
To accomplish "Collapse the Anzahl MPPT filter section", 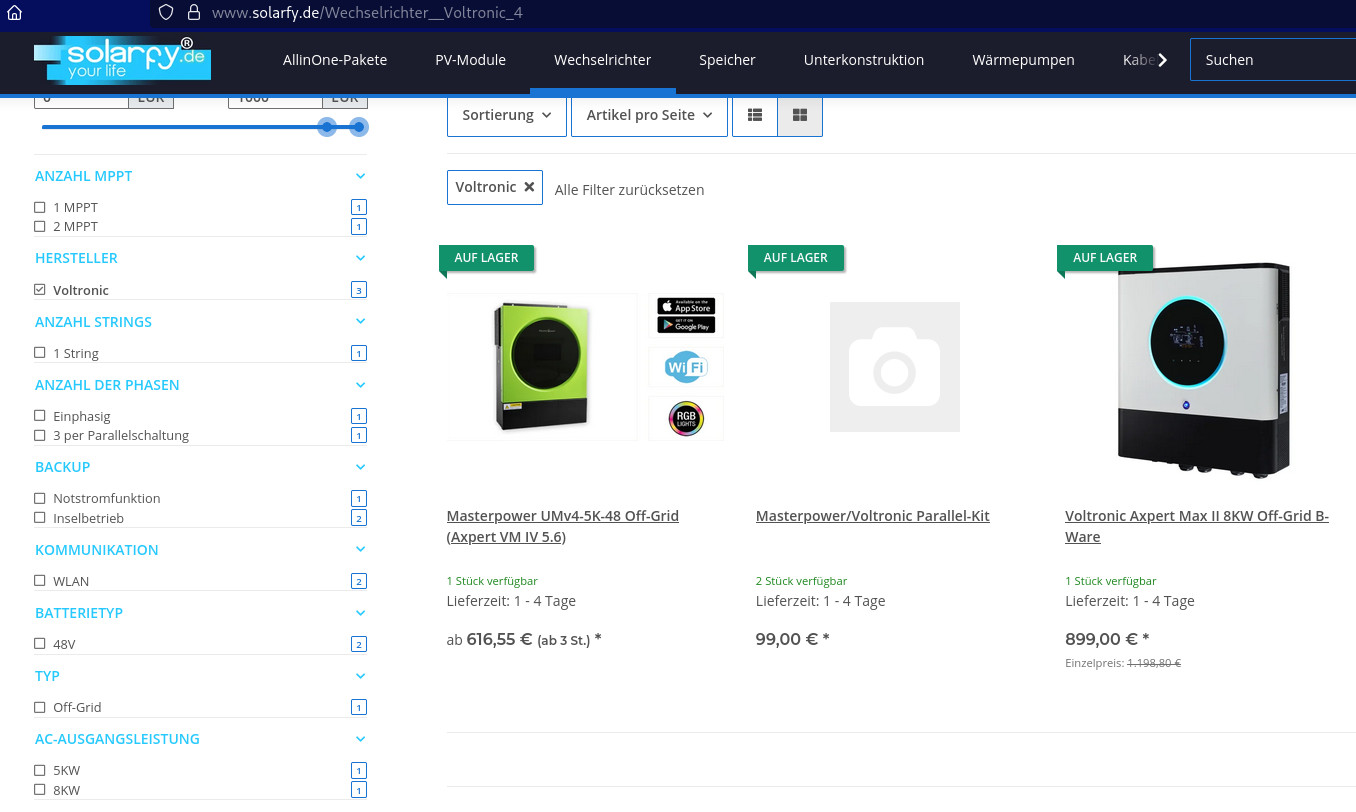I will tap(360, 176).
